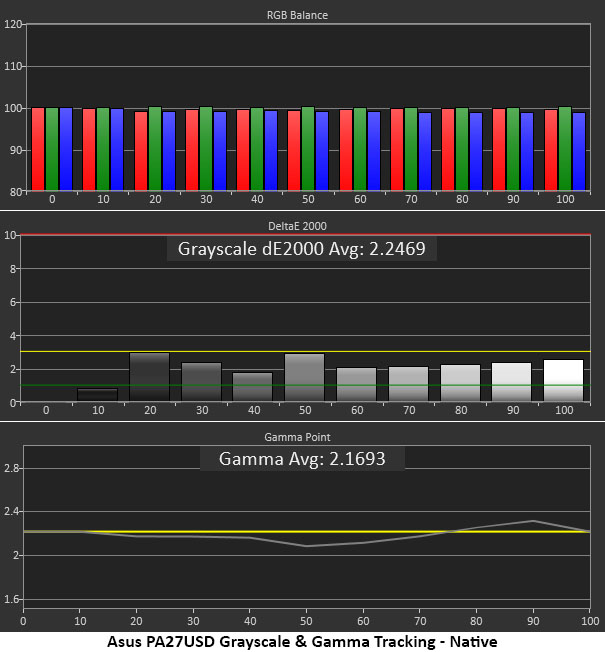Viewport: 605px width, 652px height.
Task: Select the RGB Balance chart title
Action: coord(297,15)
